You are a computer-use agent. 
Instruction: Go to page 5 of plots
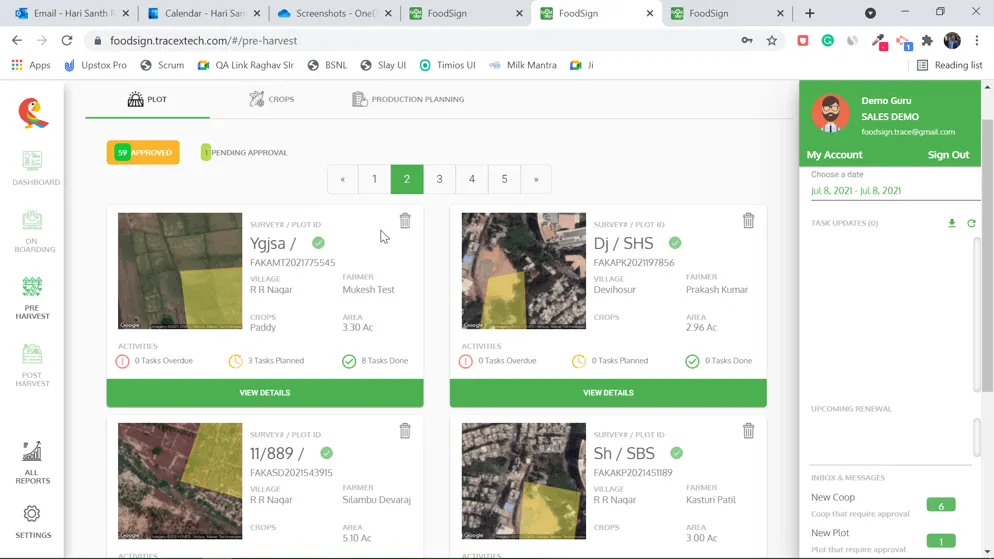[x=505, y=179]
